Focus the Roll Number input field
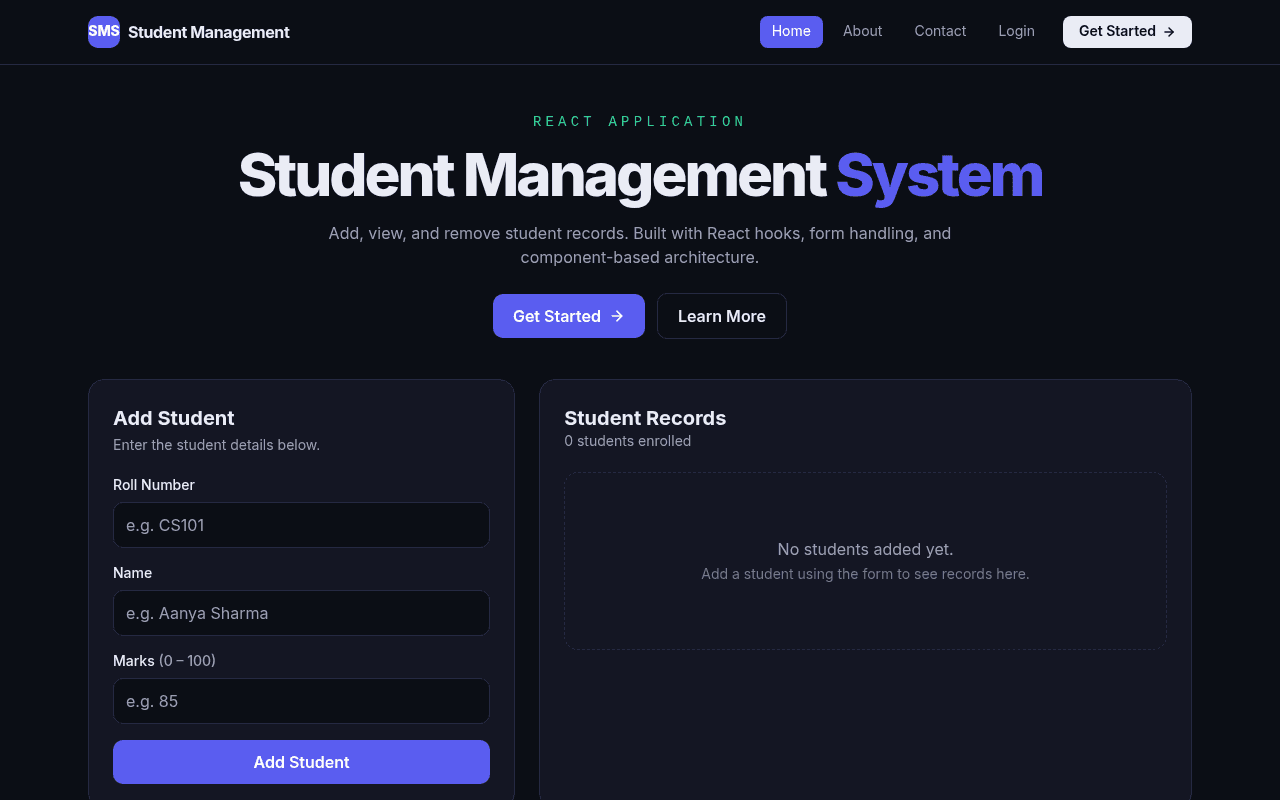 click(x=301, y=525)
